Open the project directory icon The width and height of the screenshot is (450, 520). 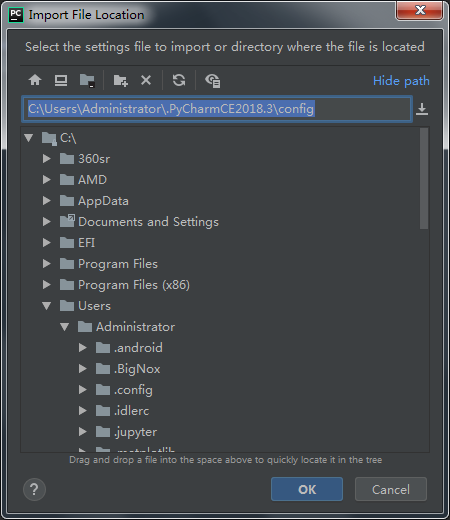(87, 80)
